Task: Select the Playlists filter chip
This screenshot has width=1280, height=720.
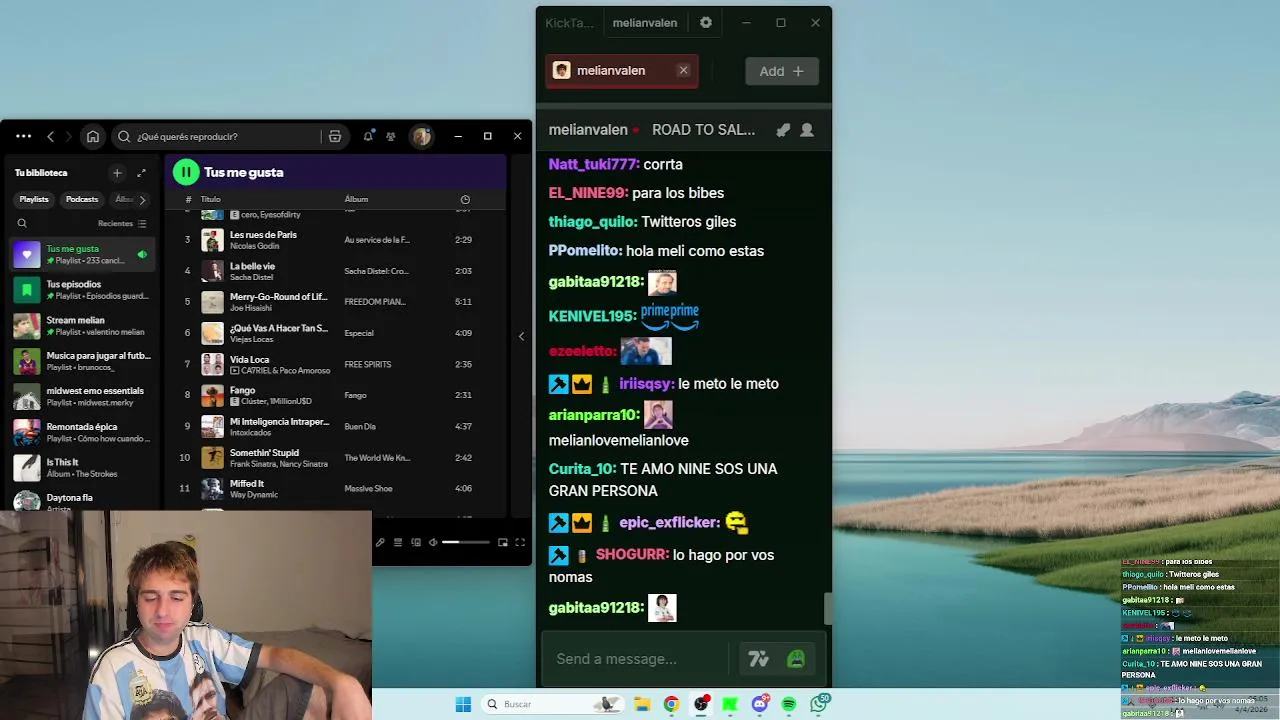Action: [x=34, y=199]
